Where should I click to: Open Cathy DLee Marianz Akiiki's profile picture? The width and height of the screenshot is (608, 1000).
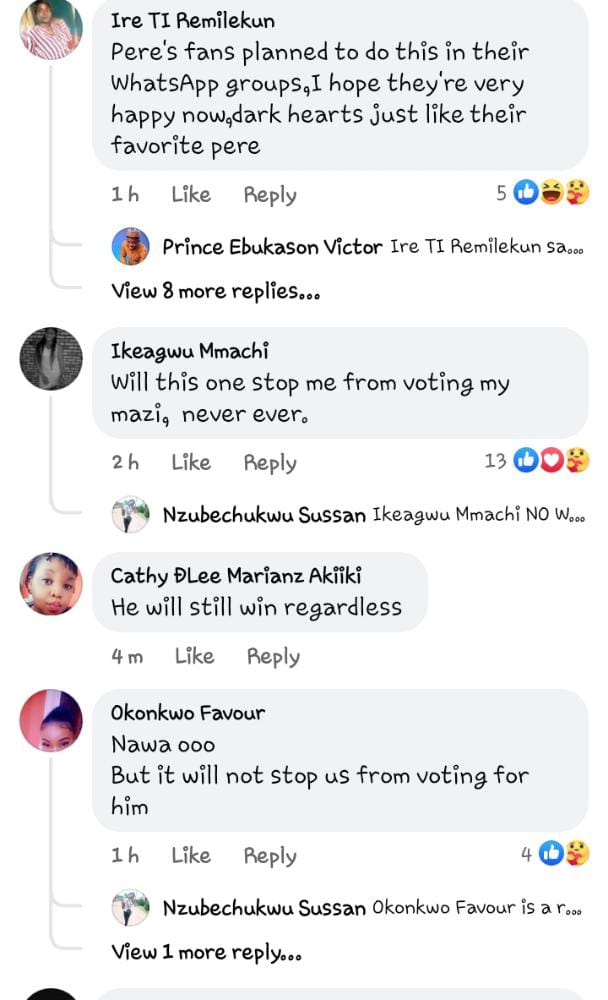51,584
